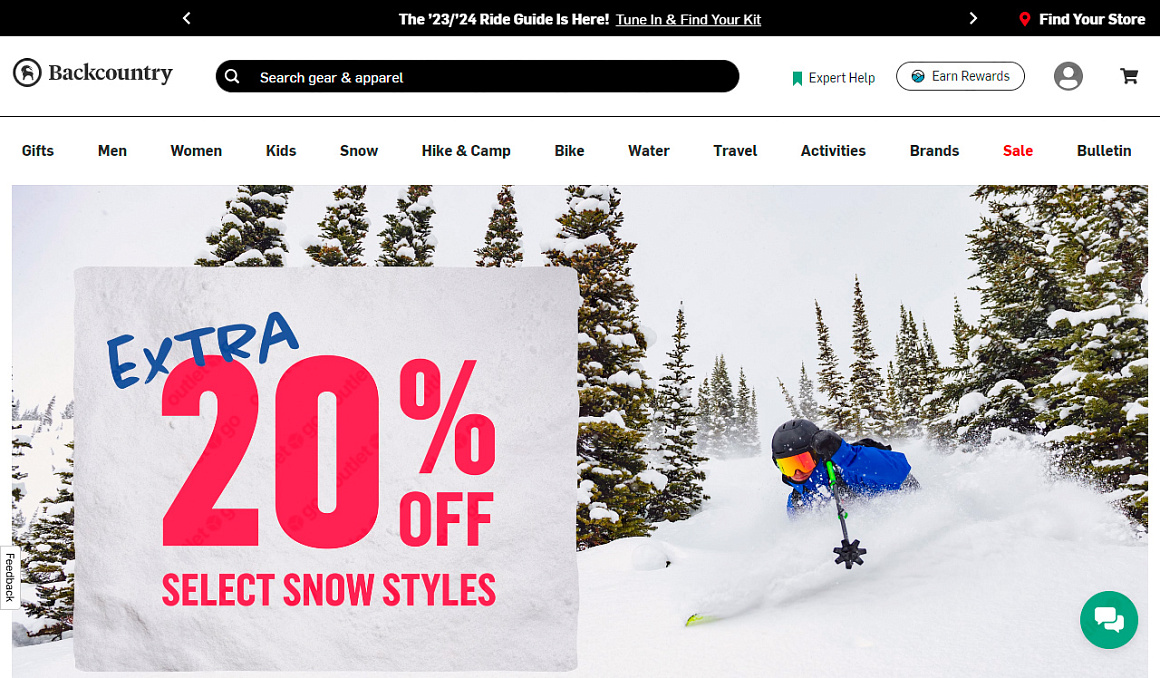The width and height of the screenshot is (1160, 678).
Task: Show next announcement with right chevron
Action: [x=973, y=18]
